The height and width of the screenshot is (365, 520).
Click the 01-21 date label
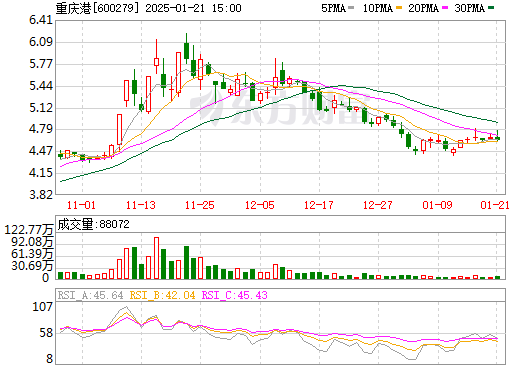[495, 205]
